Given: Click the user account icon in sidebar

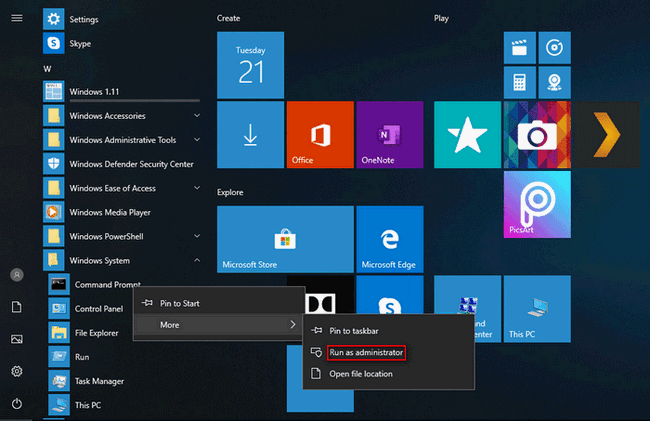Looking at the screenshot, I should 17,275.
